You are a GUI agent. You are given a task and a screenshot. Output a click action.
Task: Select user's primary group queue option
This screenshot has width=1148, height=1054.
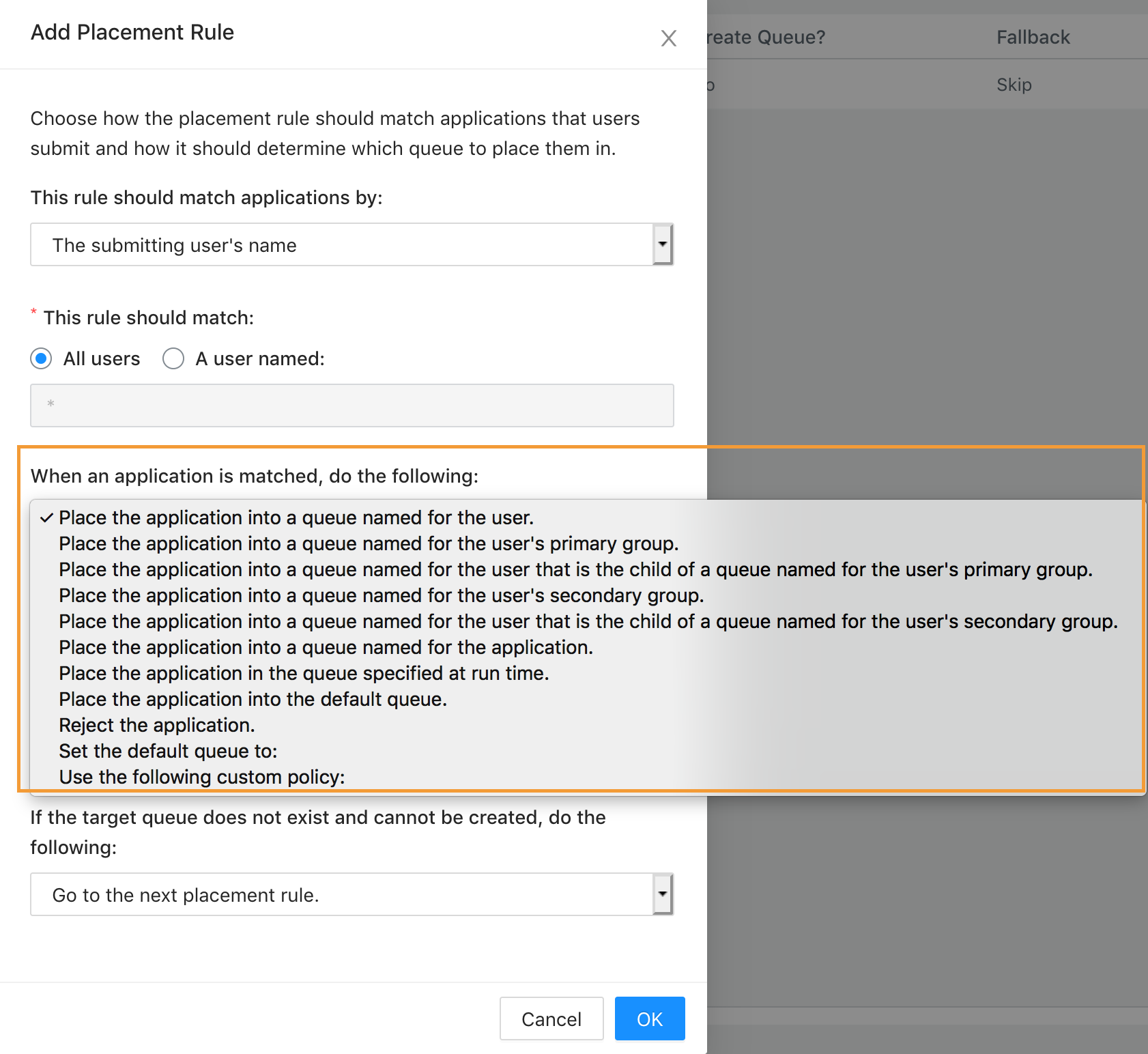click(x=369, y=544)
